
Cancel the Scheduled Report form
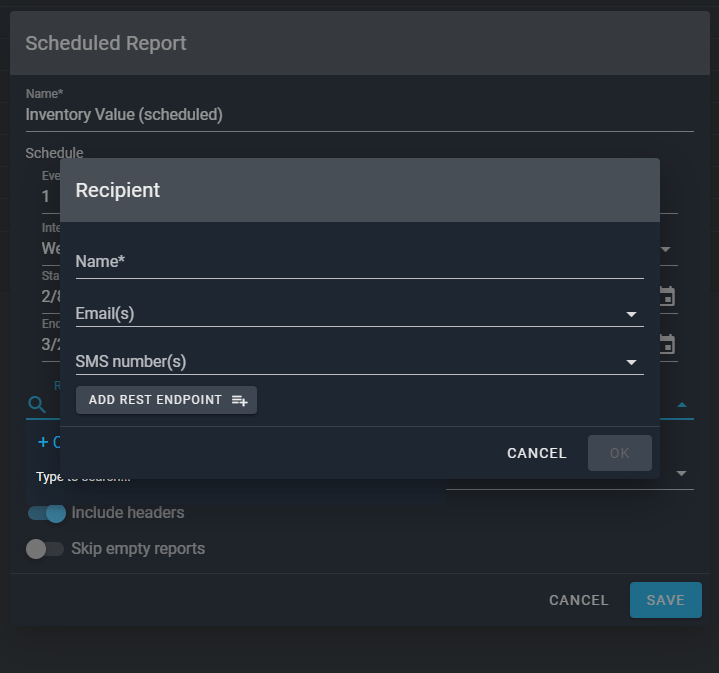pos(578,600)
